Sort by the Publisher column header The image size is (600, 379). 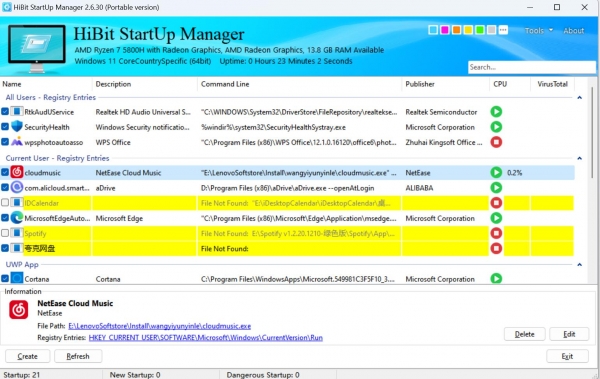coord(445,84)
